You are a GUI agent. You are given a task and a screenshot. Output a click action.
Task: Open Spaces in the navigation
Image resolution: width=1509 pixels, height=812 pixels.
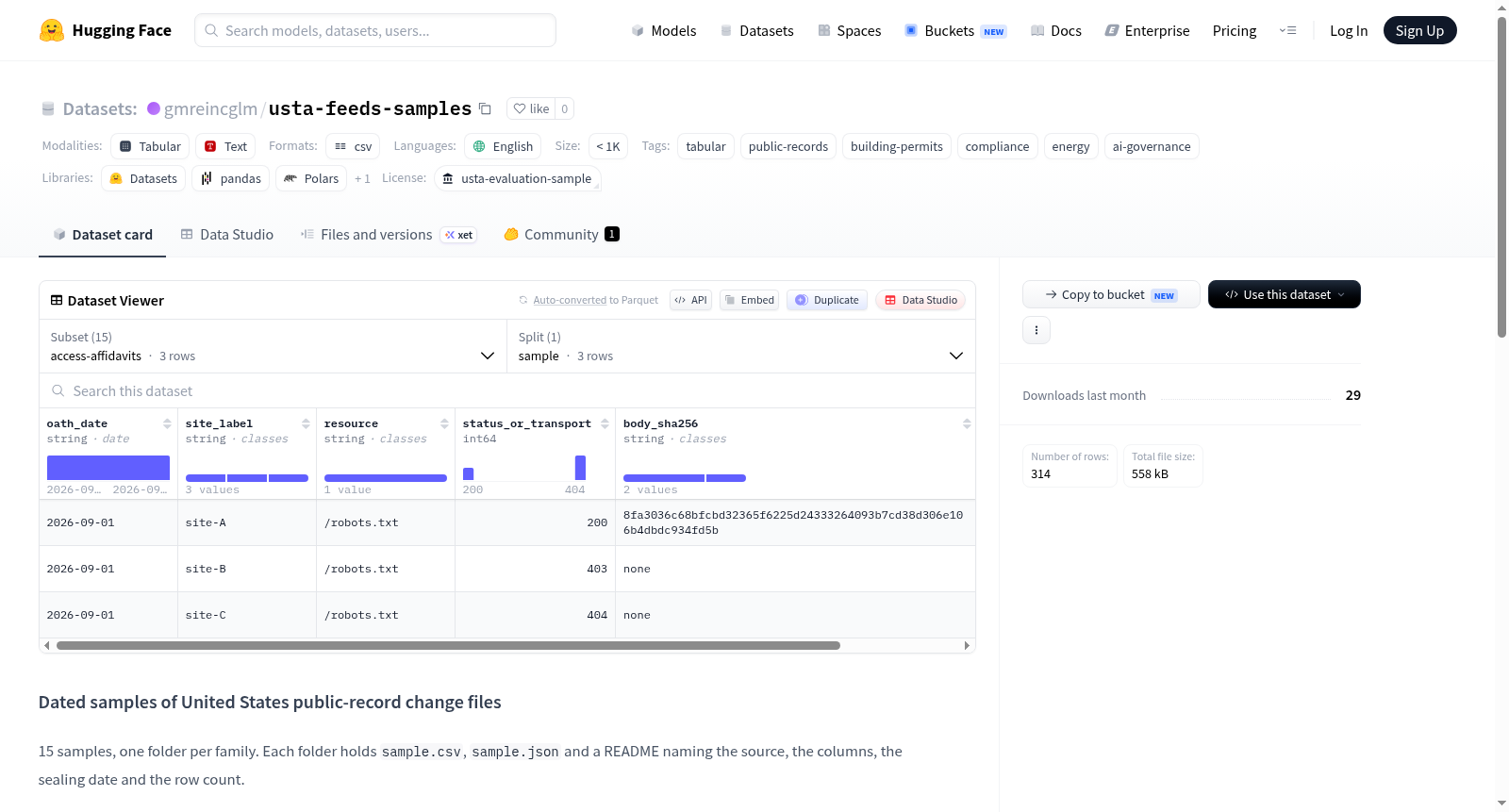point(850,30)
